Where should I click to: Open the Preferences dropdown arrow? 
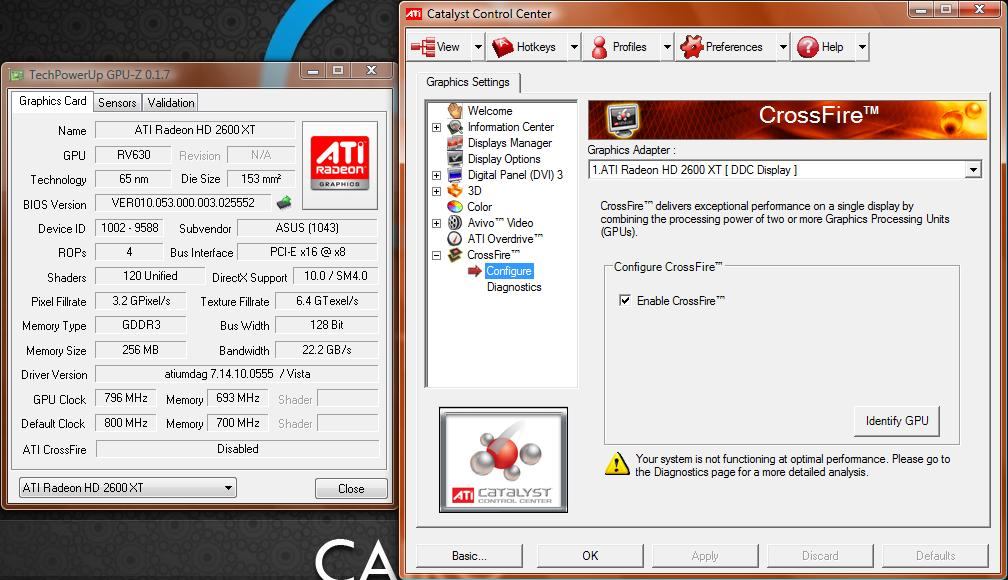tap(782, 47)
